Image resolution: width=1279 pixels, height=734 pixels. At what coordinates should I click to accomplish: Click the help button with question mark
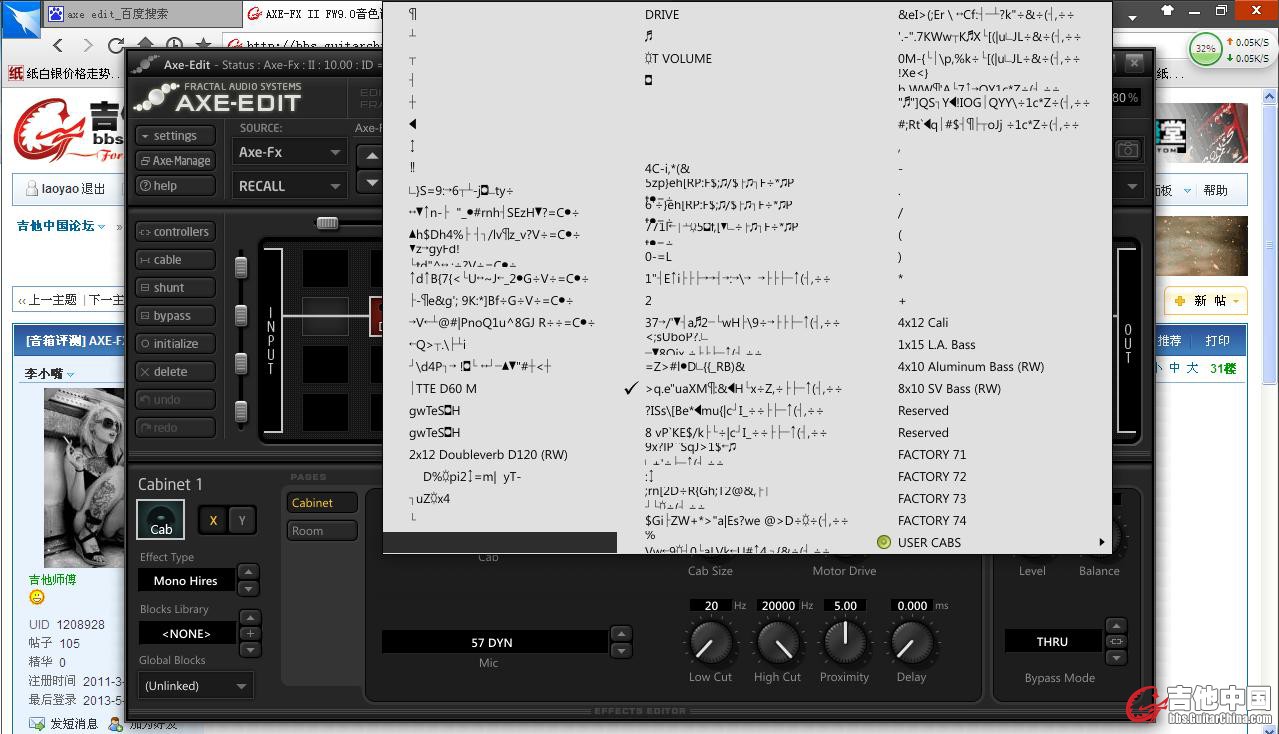[176, 186]
